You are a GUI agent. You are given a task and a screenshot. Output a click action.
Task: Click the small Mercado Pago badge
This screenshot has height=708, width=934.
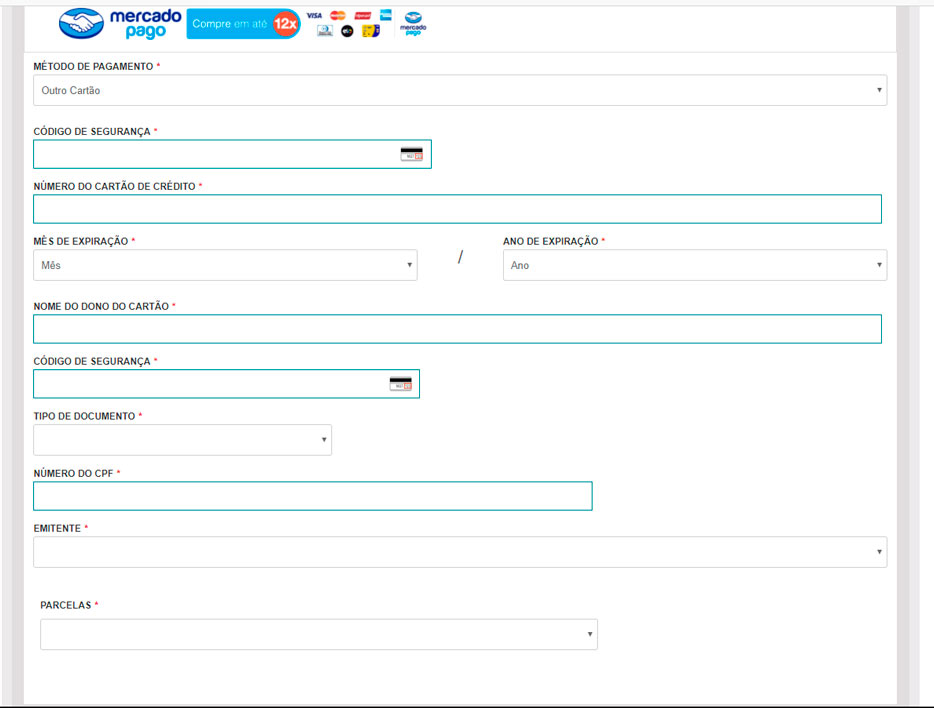[413, 24]
